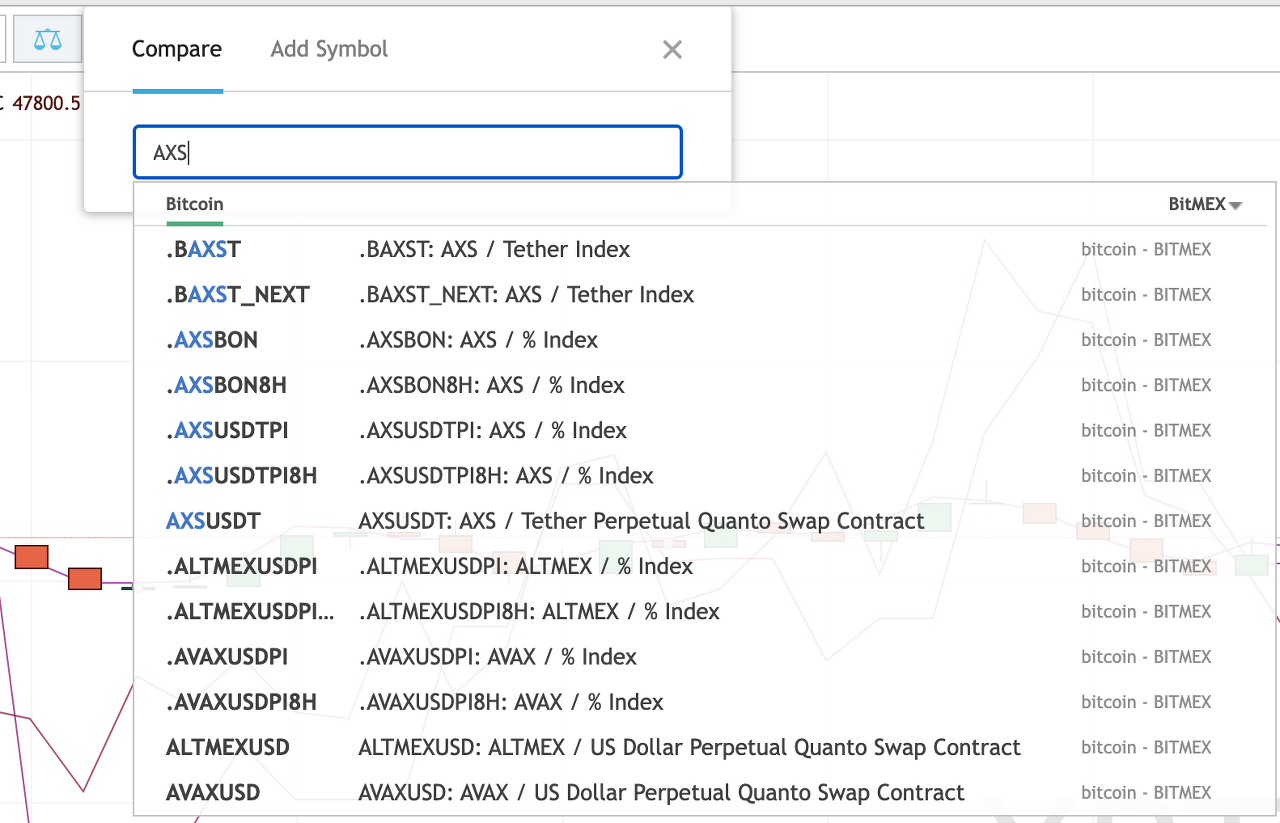Open the BitMEX exchange dropdown

point(1205,204)
